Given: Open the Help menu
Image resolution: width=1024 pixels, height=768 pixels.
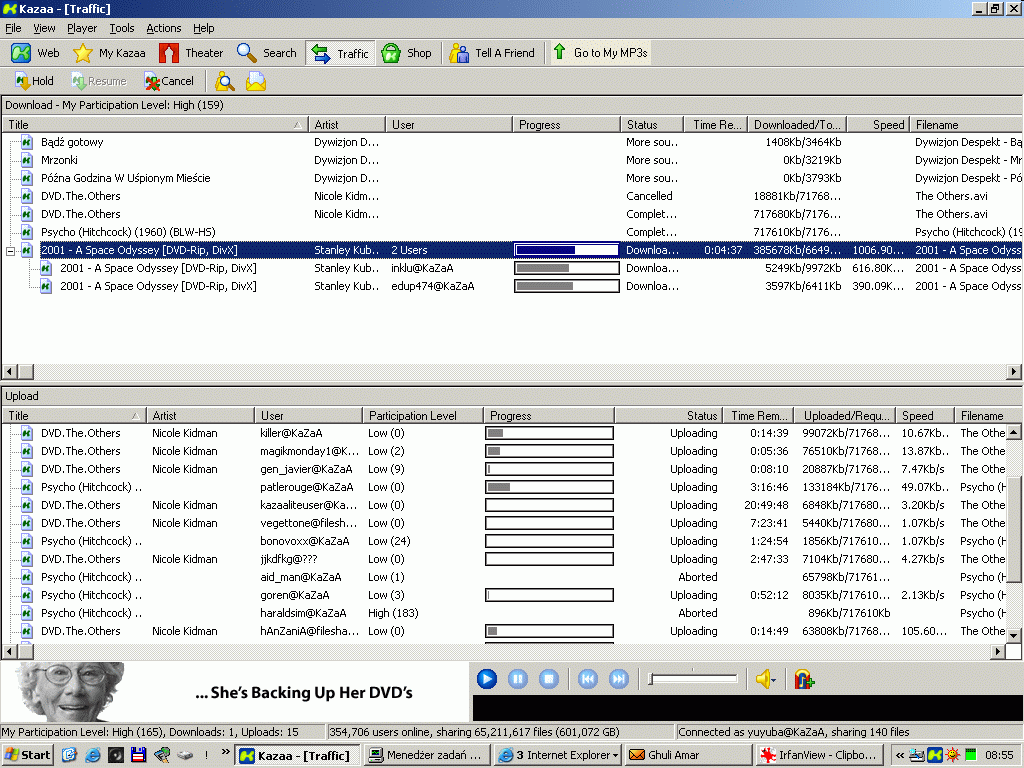Looking at the screenshot, I should pyautogui.click(x=203, y=28).
